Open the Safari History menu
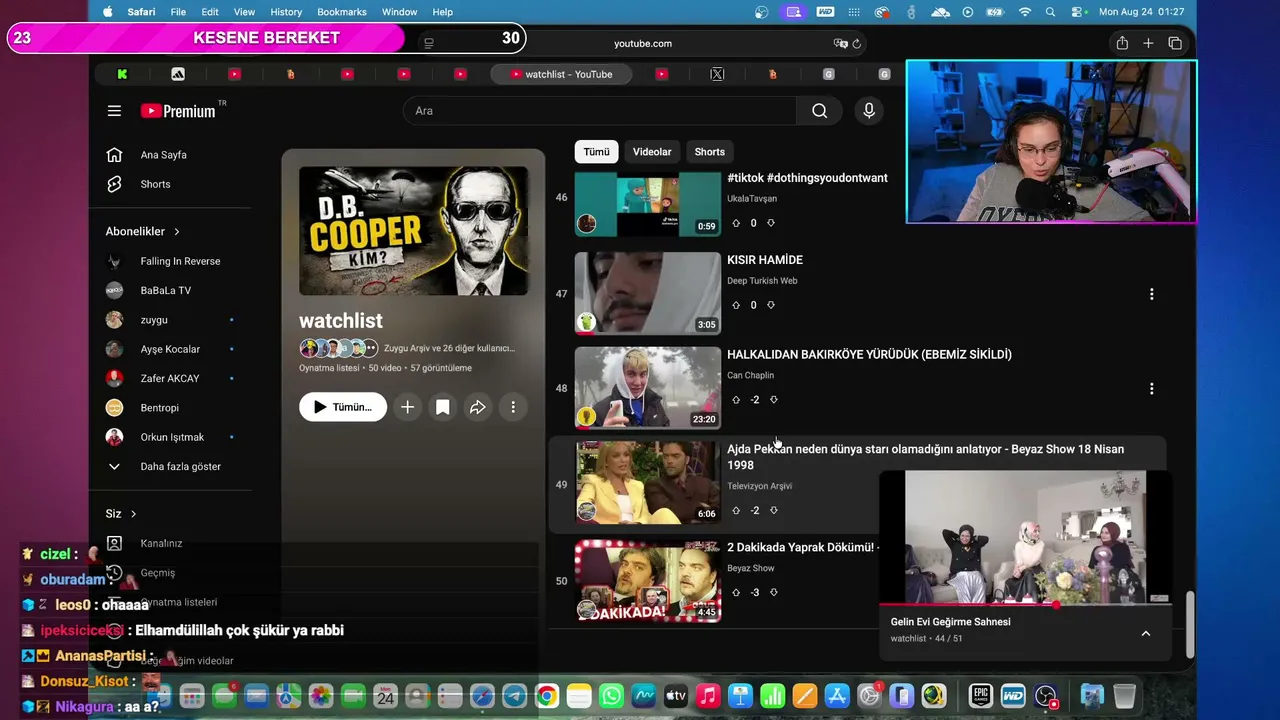1280x720 pixels. click(286, 12)
